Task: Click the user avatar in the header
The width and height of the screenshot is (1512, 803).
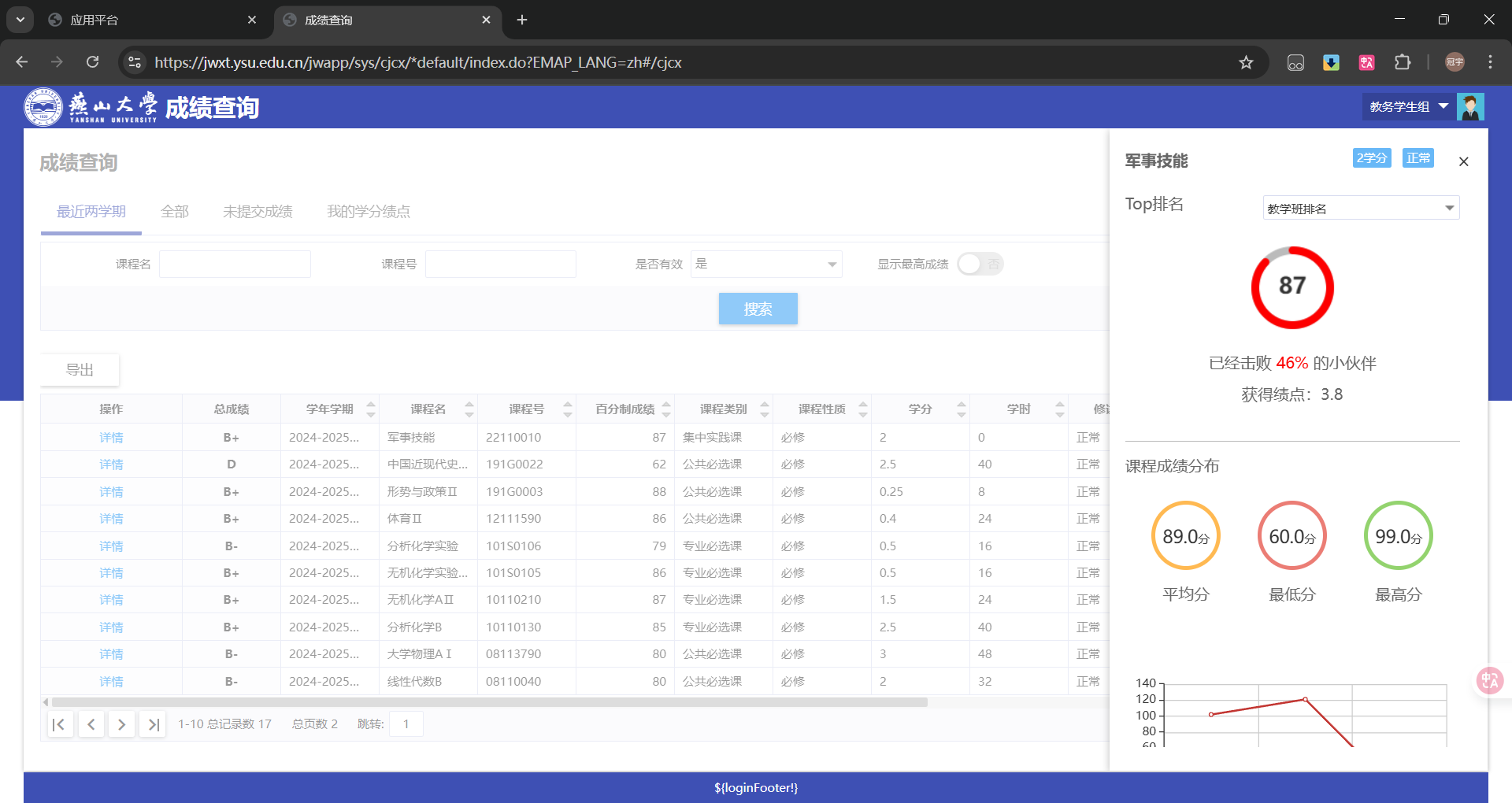Action: coord(1471,106)
